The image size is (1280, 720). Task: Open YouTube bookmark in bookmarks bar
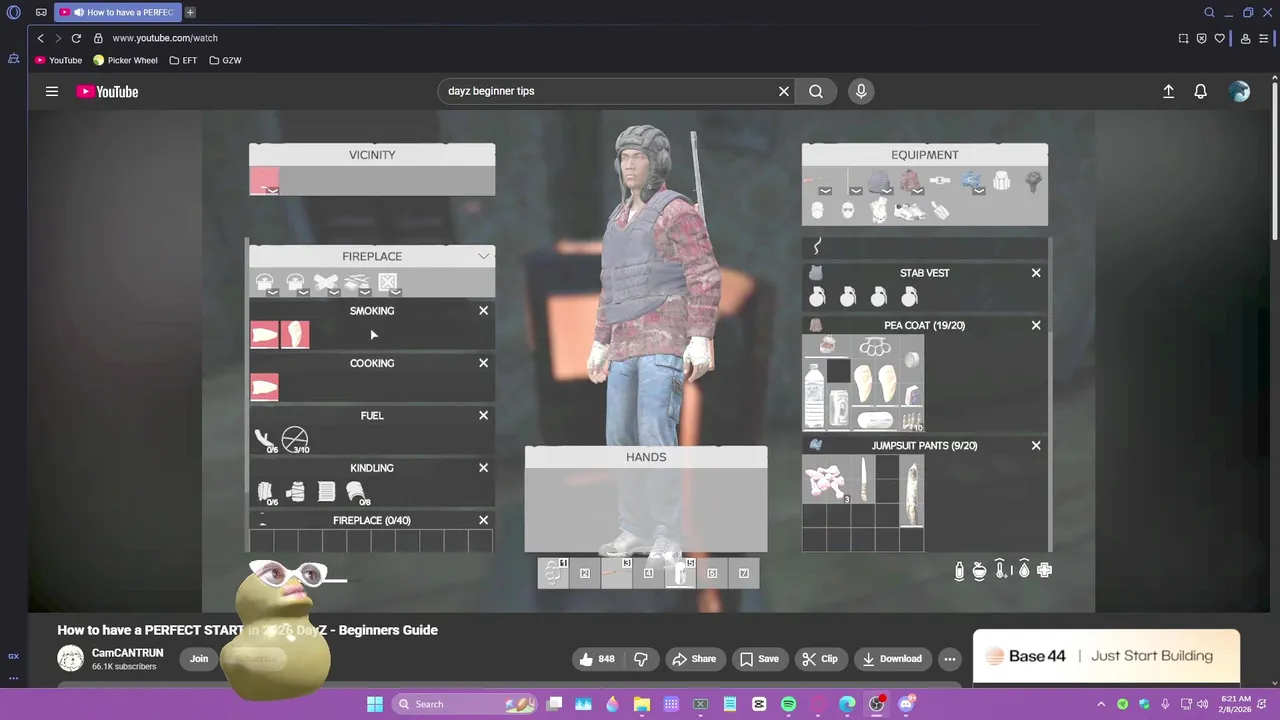tap(59, 60)
